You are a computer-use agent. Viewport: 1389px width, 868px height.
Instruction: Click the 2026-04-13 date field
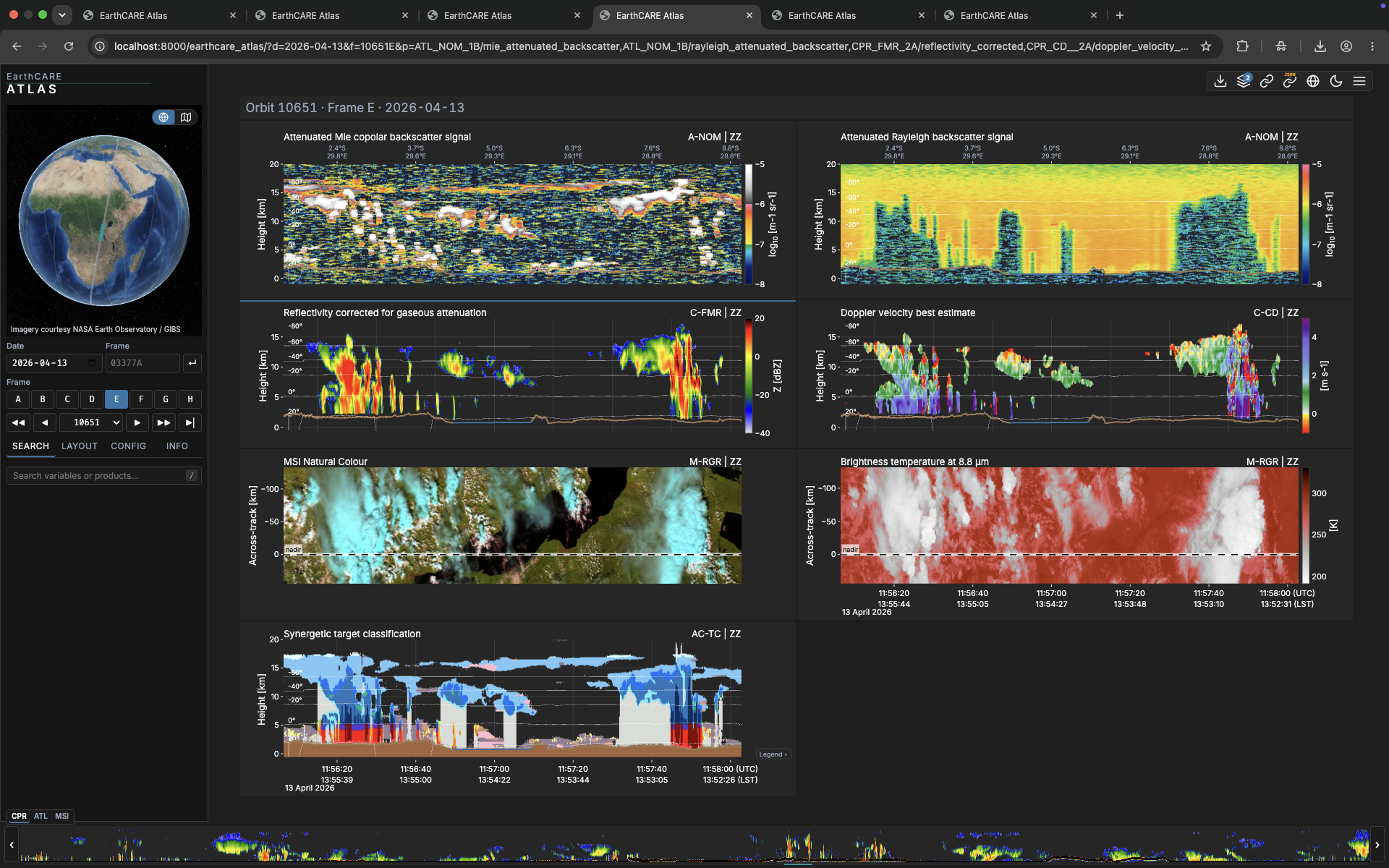tap(54, 363)
